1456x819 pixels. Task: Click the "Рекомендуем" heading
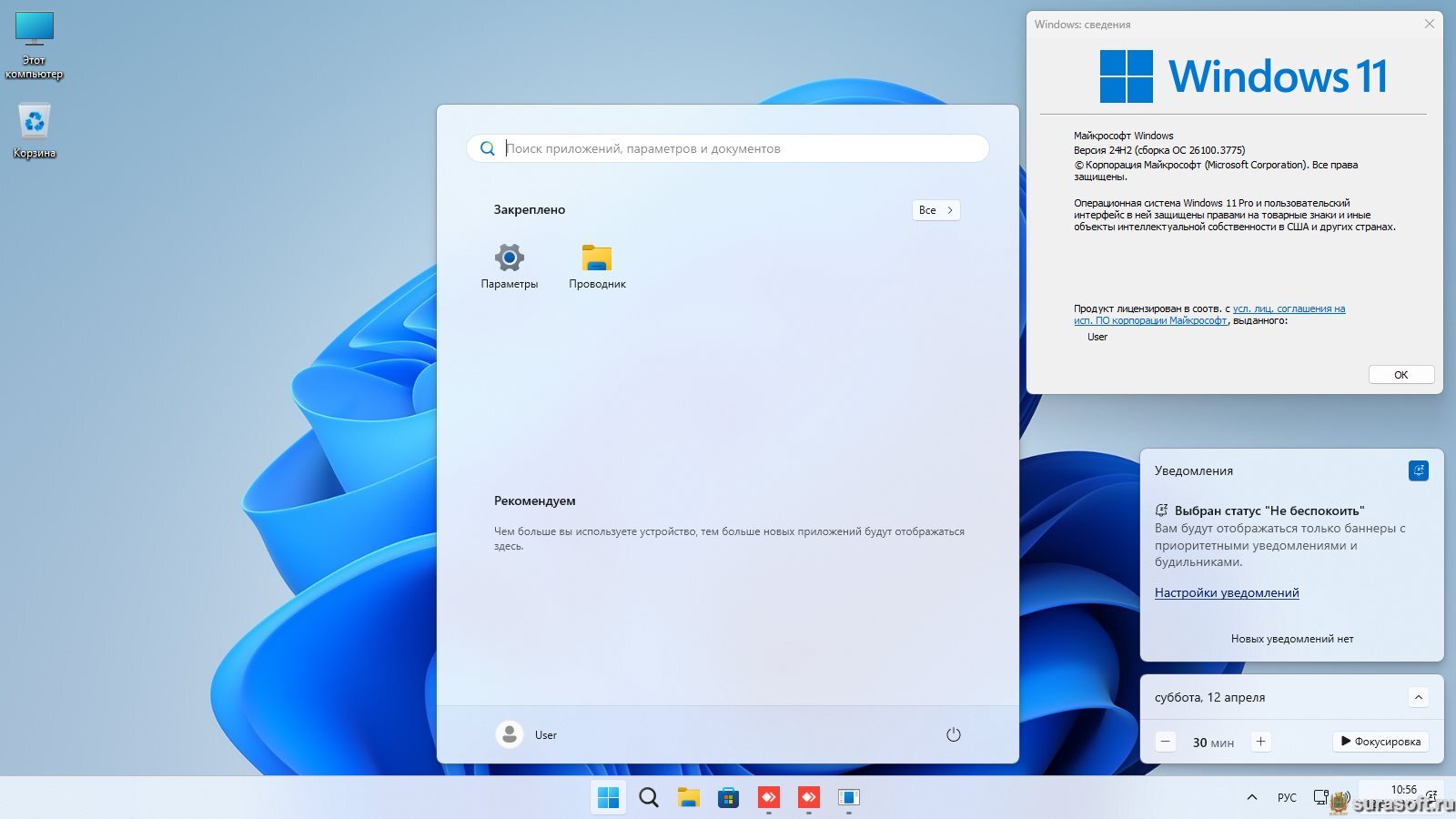[x=534, y=500]
